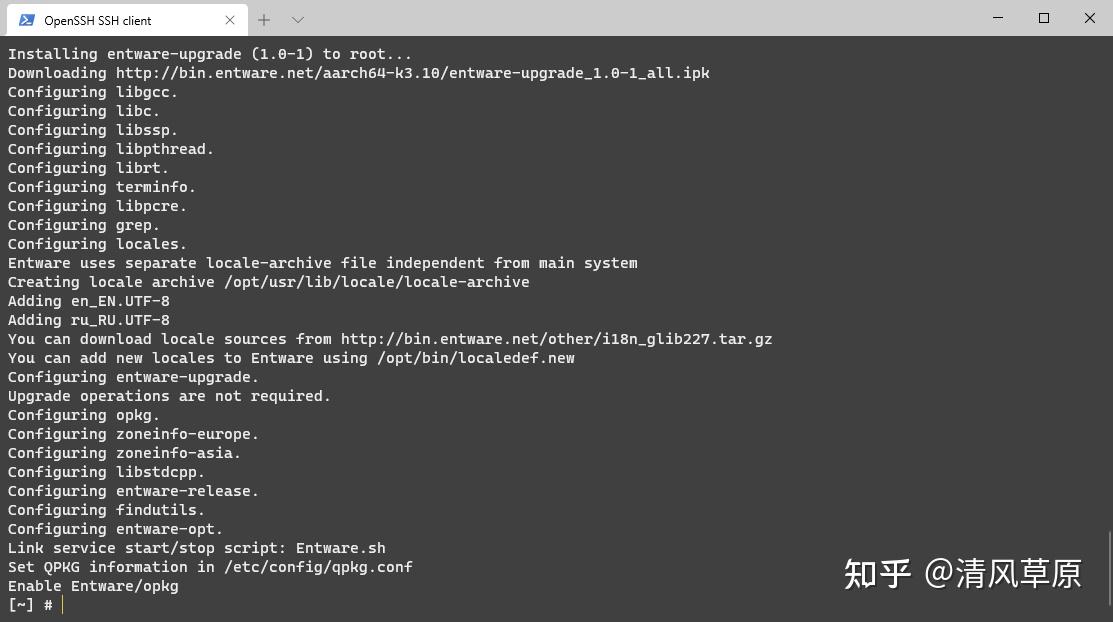Click the 知乎 @清风草原 watermark

[962, 573]
